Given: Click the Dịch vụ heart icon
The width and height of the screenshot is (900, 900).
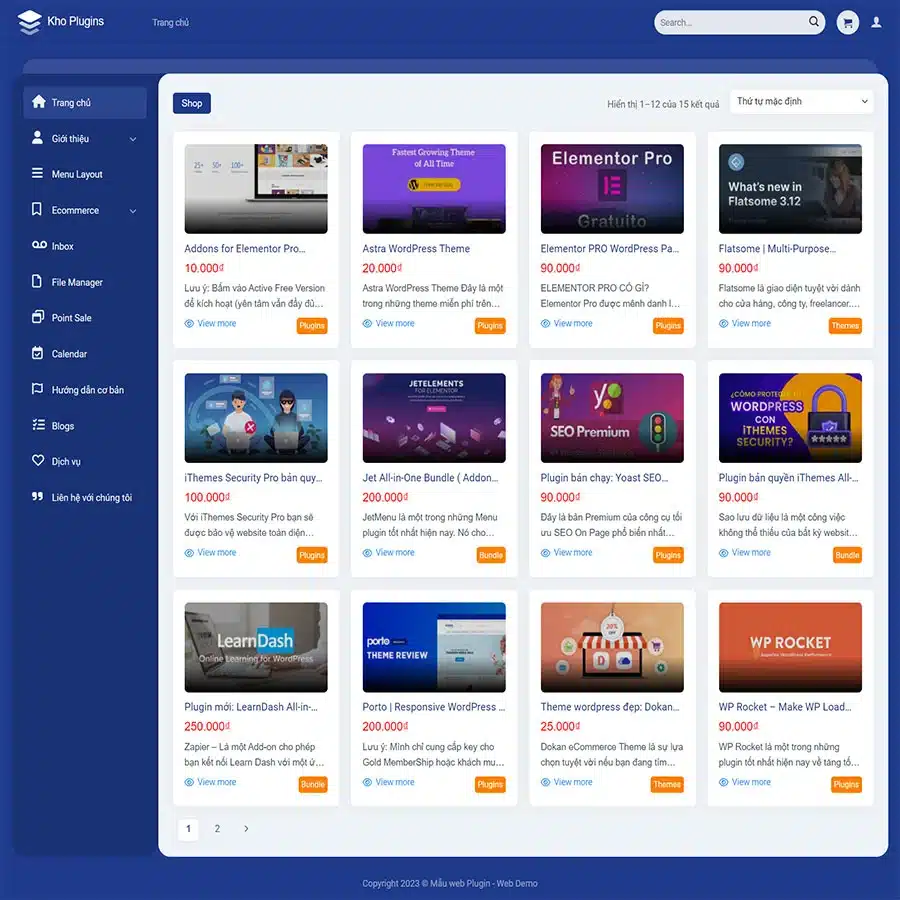Looking at the screenshot, I should pos(36,461).
